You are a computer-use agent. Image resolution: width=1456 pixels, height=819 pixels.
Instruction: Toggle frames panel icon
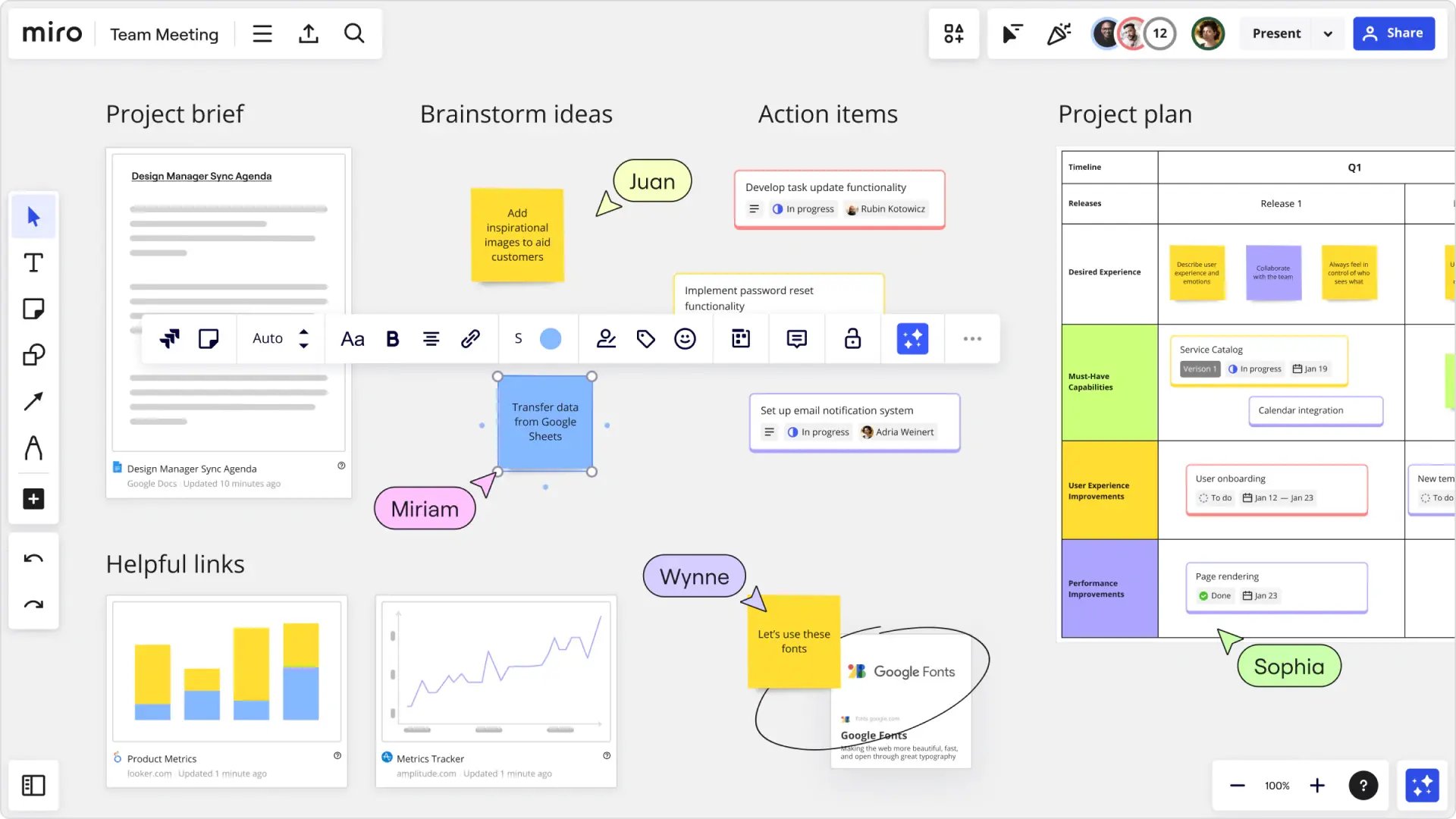pos(33,786)
